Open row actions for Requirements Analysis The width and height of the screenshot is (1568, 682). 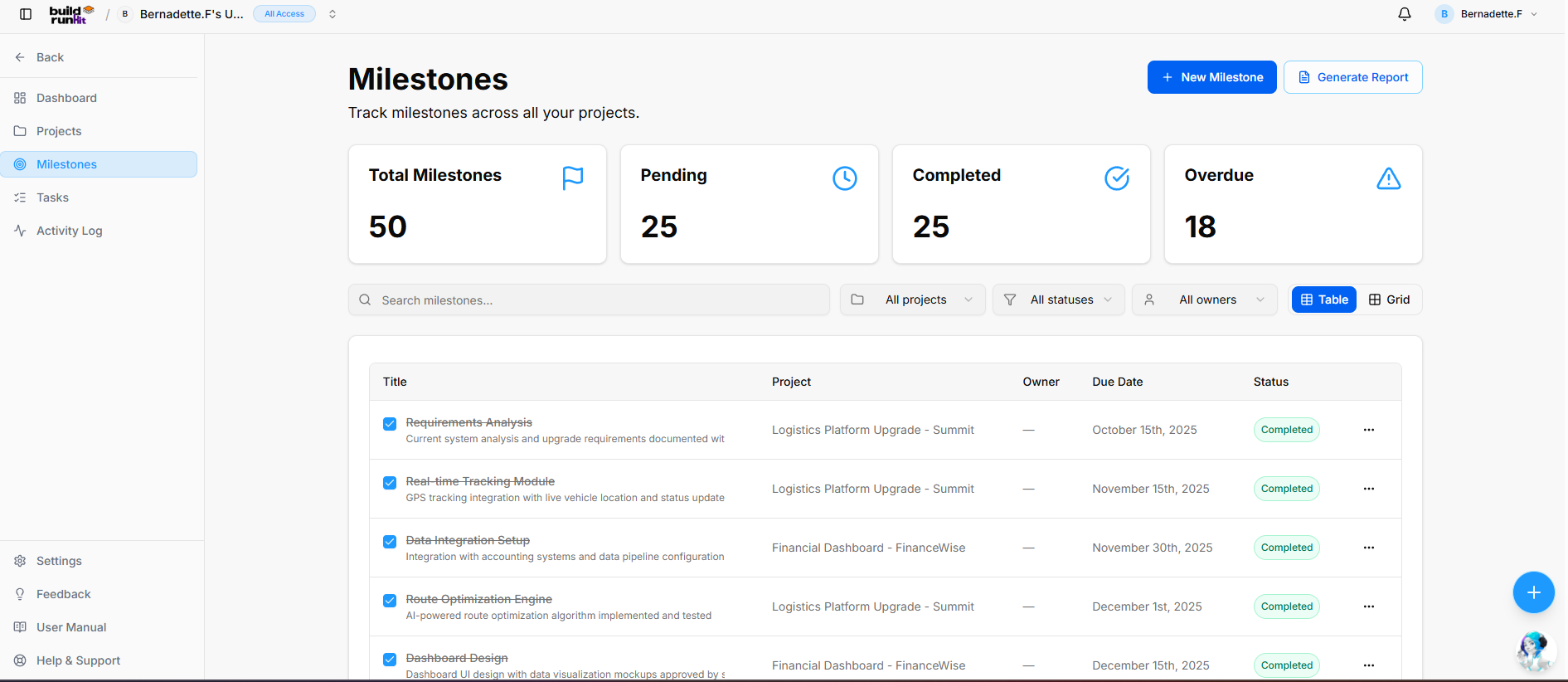(x=1369, y=430)
